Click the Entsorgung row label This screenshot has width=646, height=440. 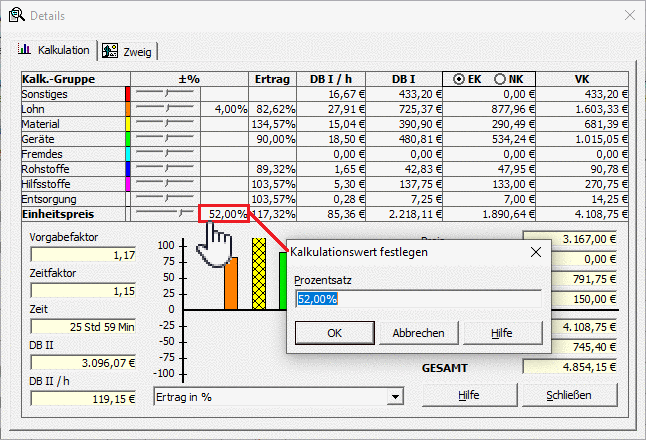coord(49,199)
